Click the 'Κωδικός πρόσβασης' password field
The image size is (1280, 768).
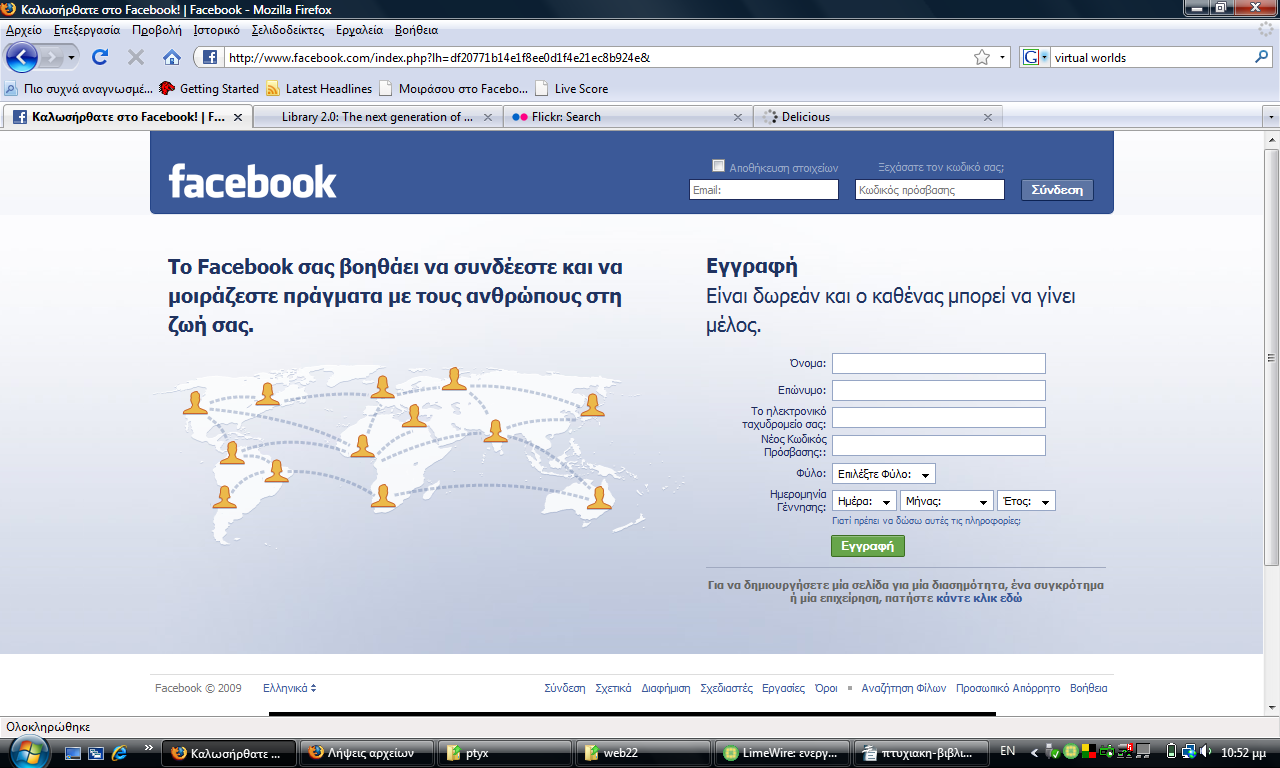[930, 190]
